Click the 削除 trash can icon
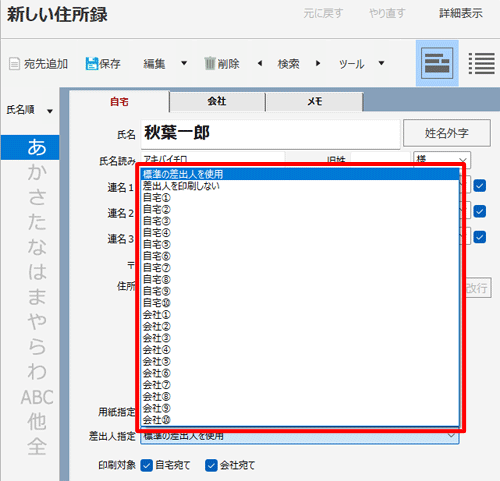Image resolution: width=500 pixels, height=481 pixels. tap(210, 63)
